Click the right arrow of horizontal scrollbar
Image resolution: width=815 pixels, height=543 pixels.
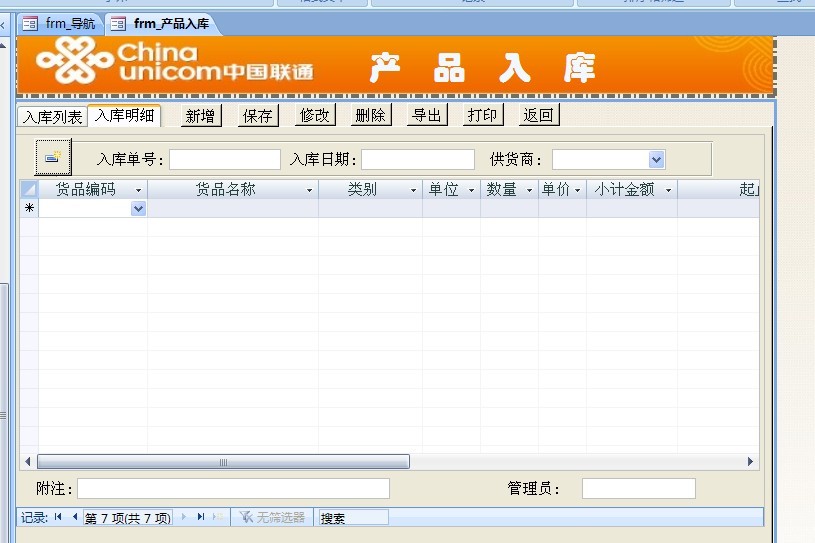[x=751, y=462]
